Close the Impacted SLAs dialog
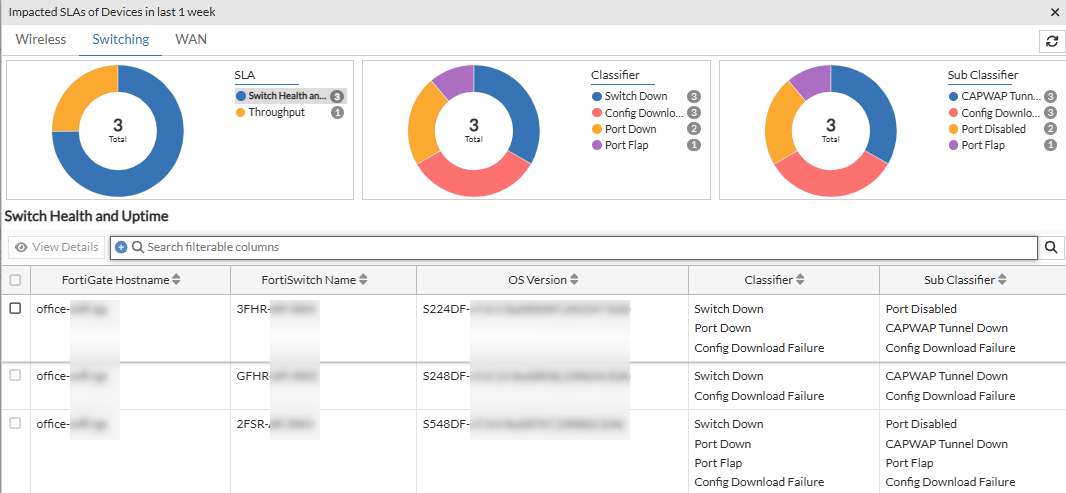Viewport: 1066px width, 493px height. pos(1054,12)
